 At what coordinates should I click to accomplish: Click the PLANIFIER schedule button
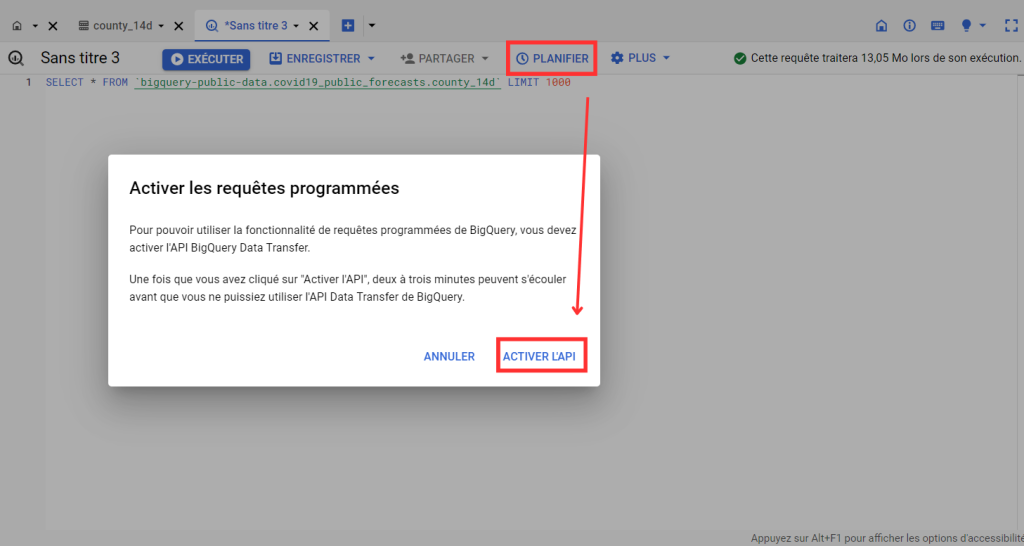pos(552,58)
